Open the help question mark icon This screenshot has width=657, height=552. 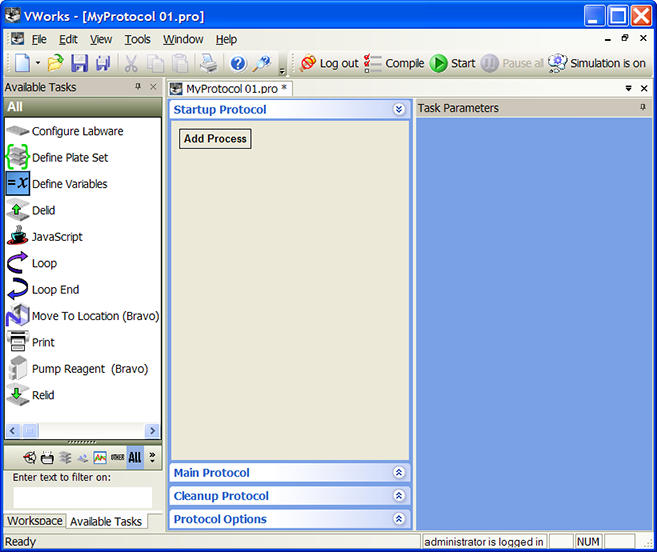[238, 63]
